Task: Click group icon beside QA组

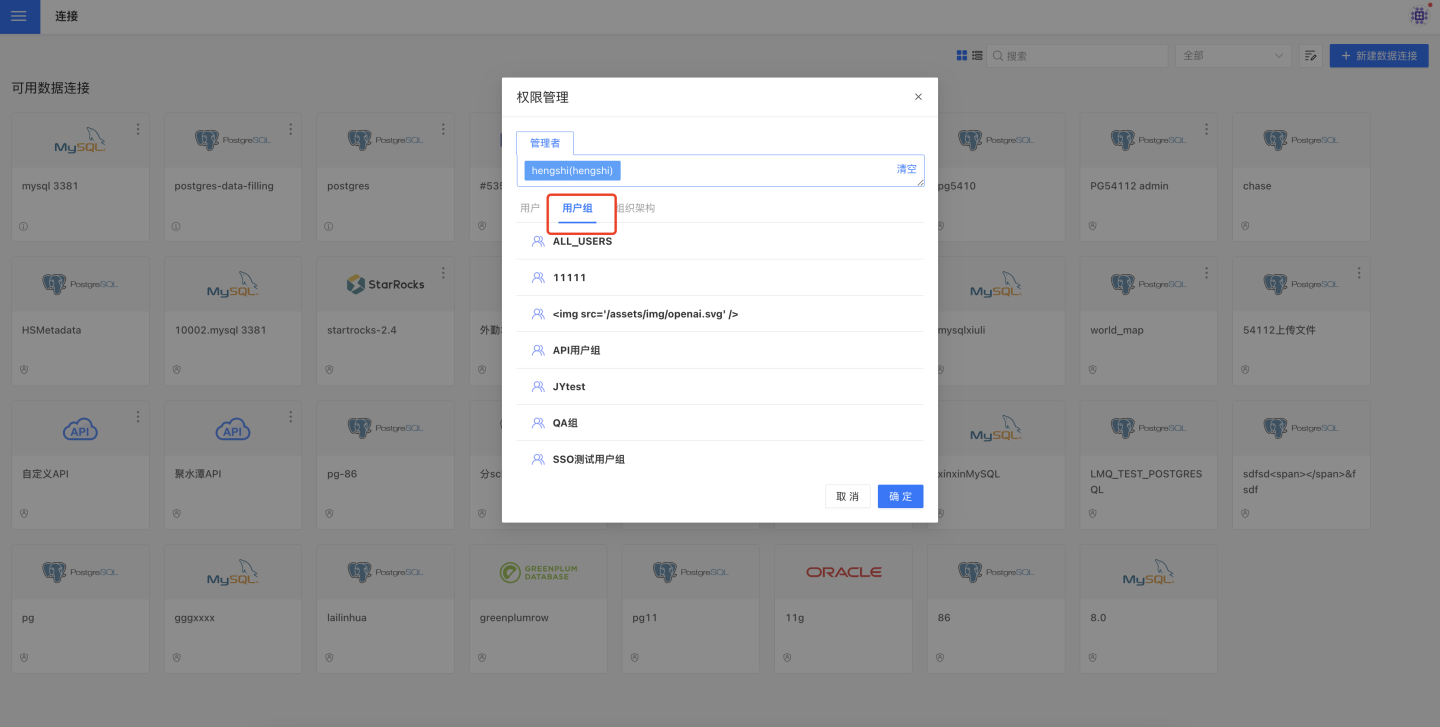Action: [x=538, y=423]
